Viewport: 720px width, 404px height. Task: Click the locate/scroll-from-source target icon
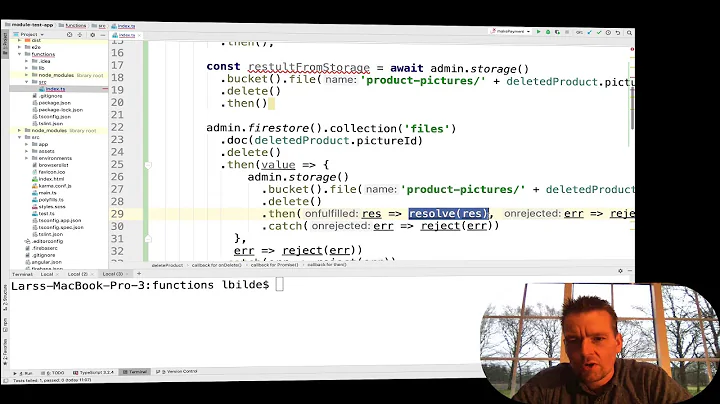(x=69, y=34)
